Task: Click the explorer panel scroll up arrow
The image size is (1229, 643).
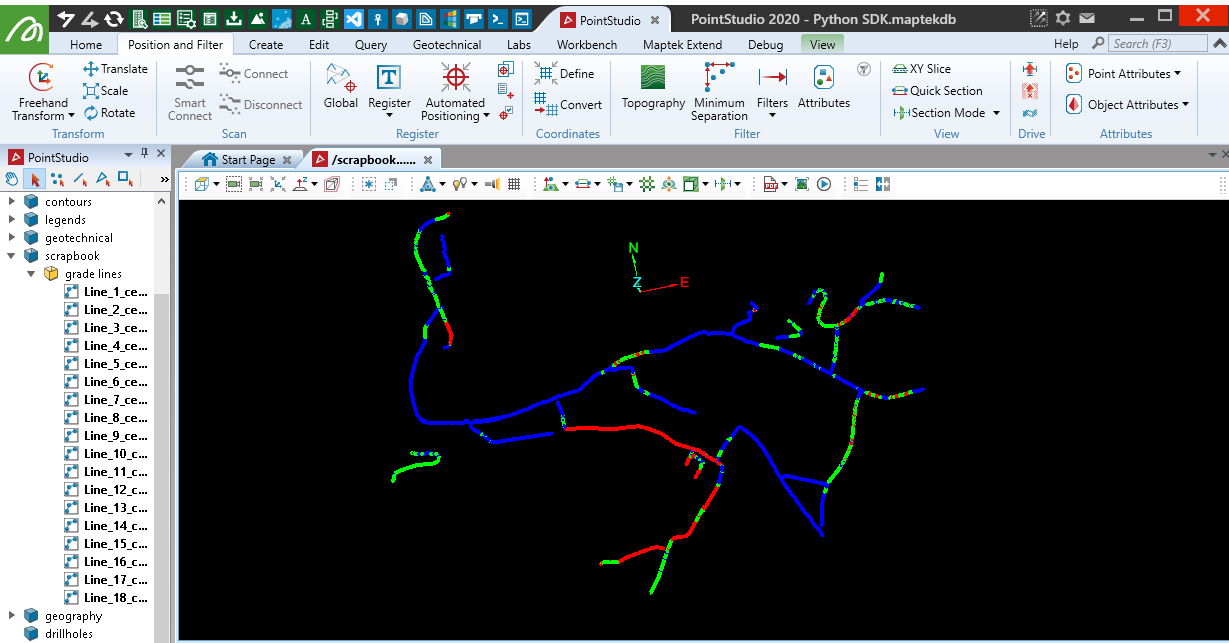Action: point(162,201)
